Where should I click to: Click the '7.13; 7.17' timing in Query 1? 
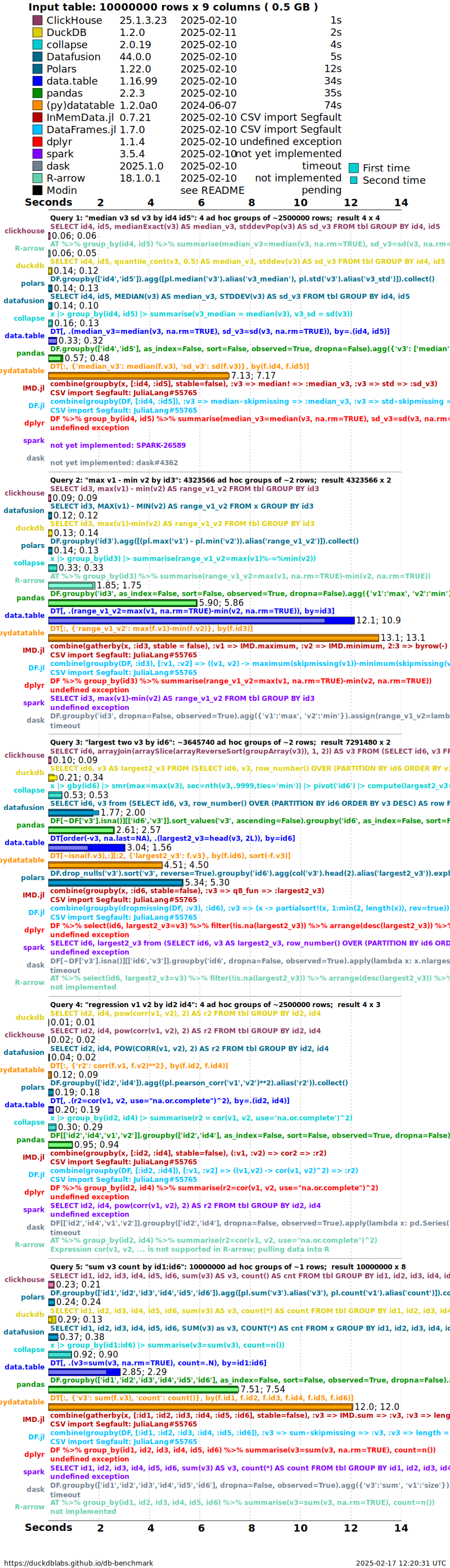pyautogui.click(x=253, y=376)
